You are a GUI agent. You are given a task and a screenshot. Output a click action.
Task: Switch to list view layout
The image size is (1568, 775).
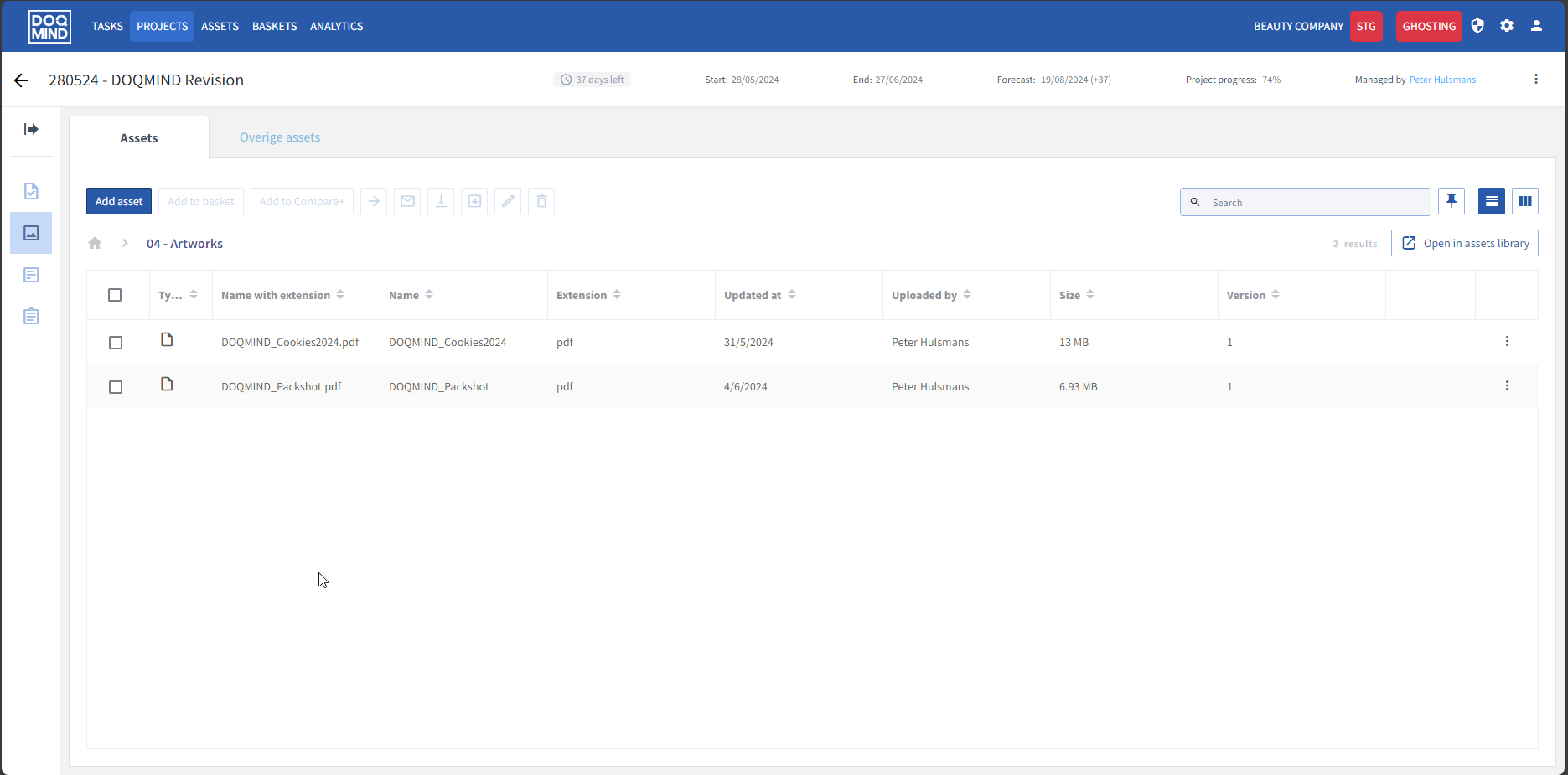tap(1491, 201)
